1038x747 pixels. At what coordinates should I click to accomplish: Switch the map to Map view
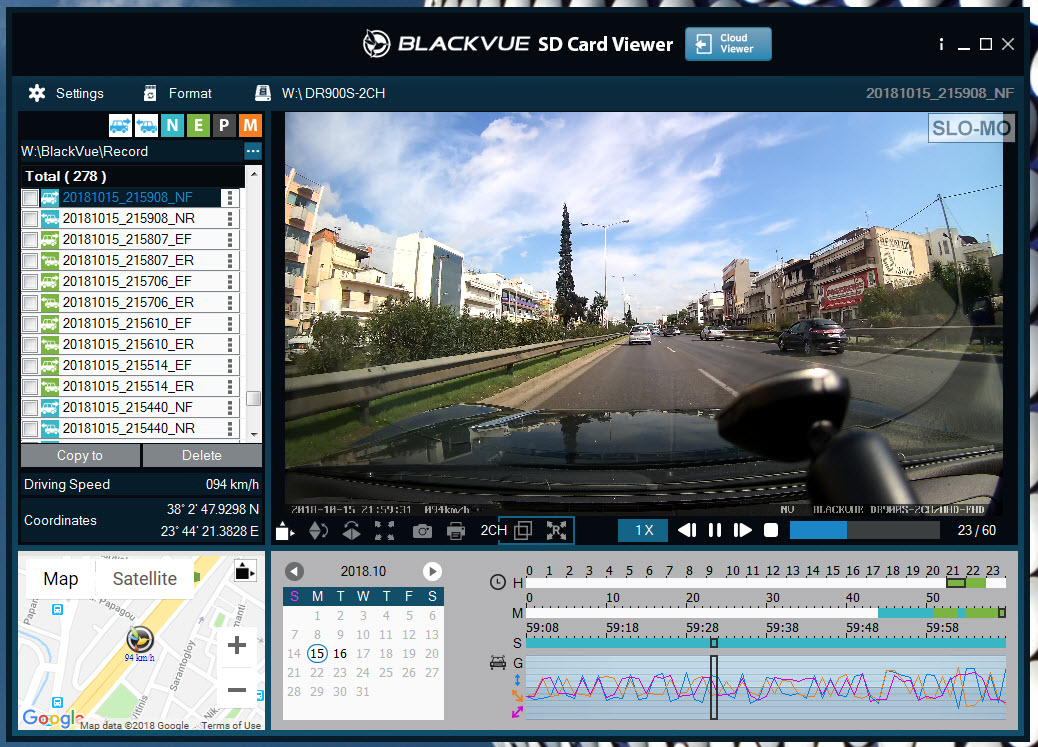(x=60, y=579)
